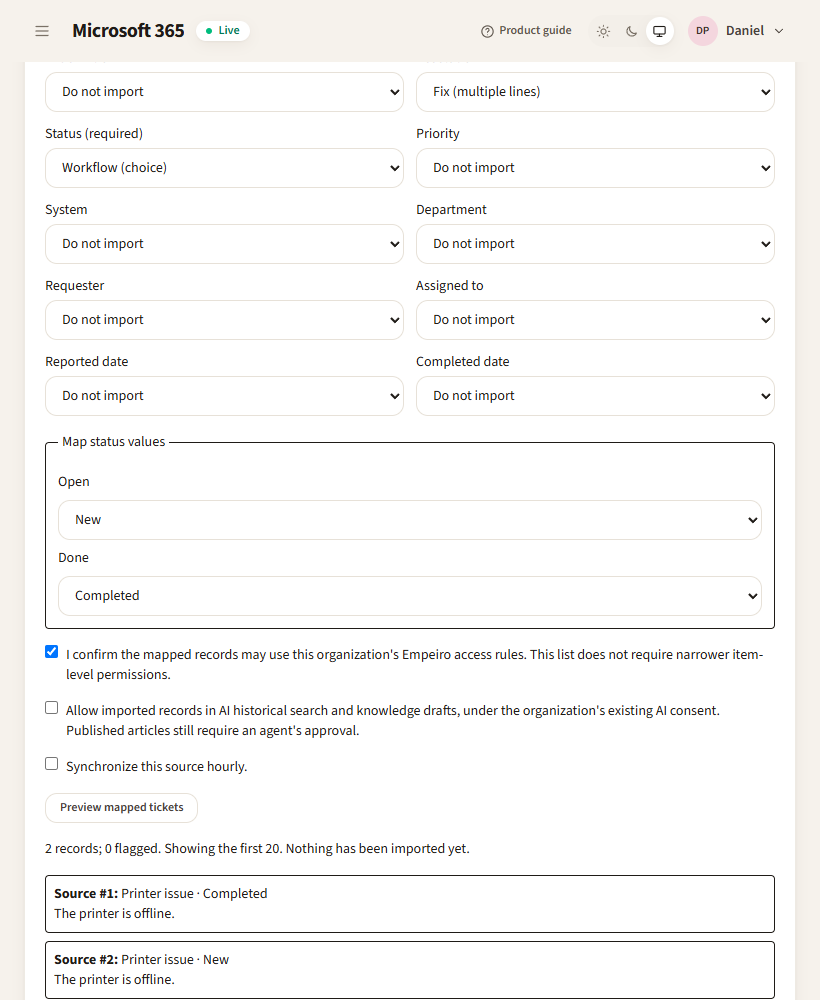Switch to light theme sun icon
The height and width of the screenshot is (1000, 820).
tap(603, 31)
